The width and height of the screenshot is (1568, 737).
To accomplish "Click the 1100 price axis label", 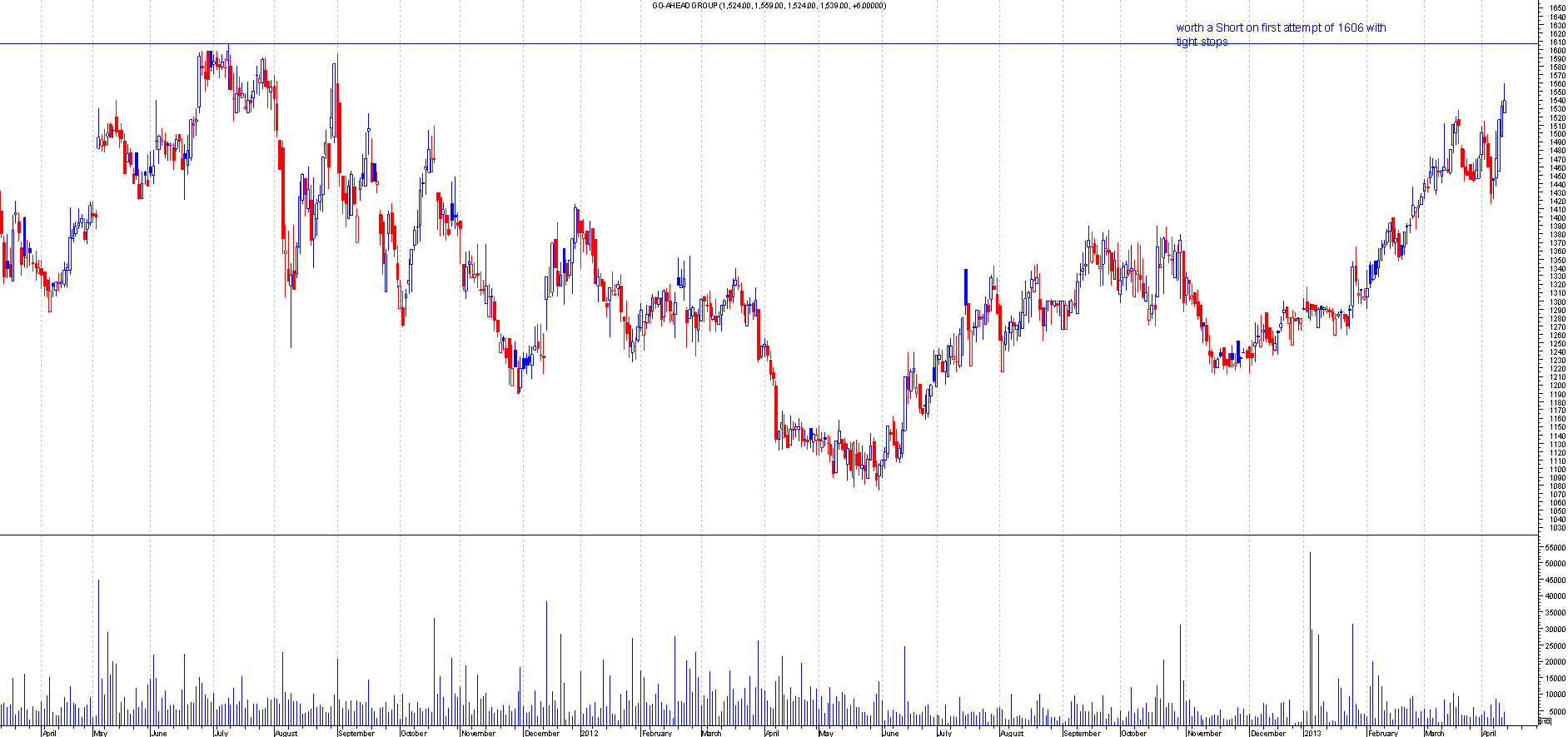I will click(1556, 470).
